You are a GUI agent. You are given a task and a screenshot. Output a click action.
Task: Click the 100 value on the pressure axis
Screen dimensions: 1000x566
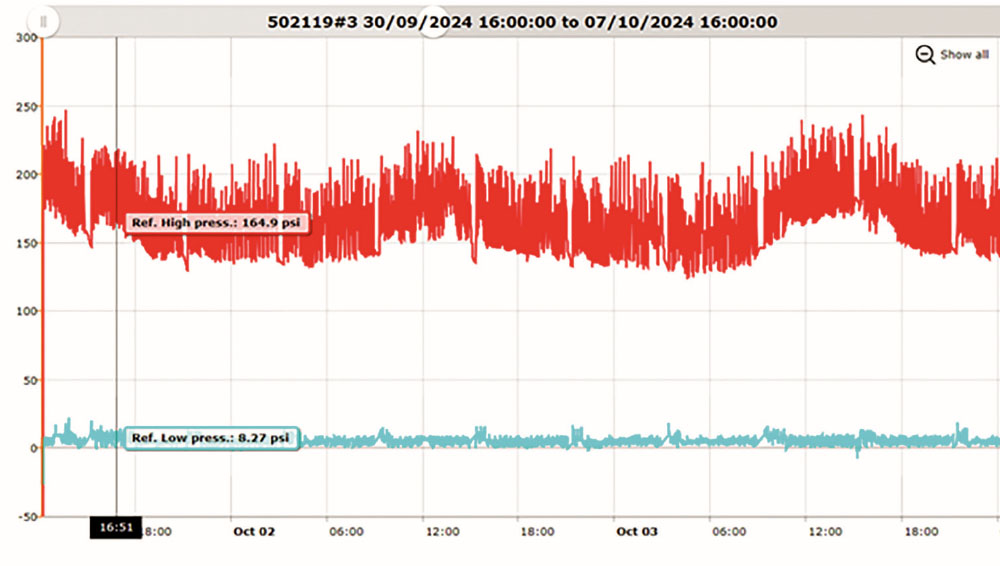point(25,311)
